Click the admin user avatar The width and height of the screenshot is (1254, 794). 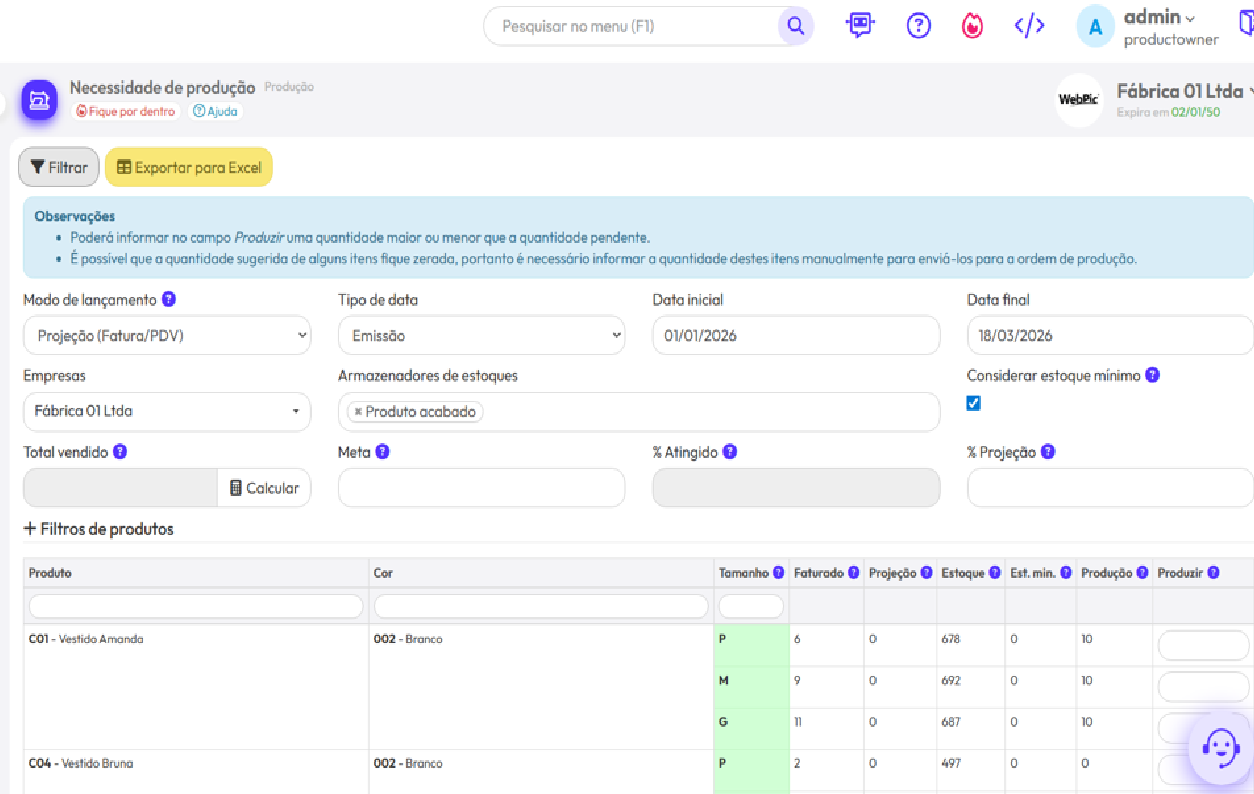coord(1095,27)
